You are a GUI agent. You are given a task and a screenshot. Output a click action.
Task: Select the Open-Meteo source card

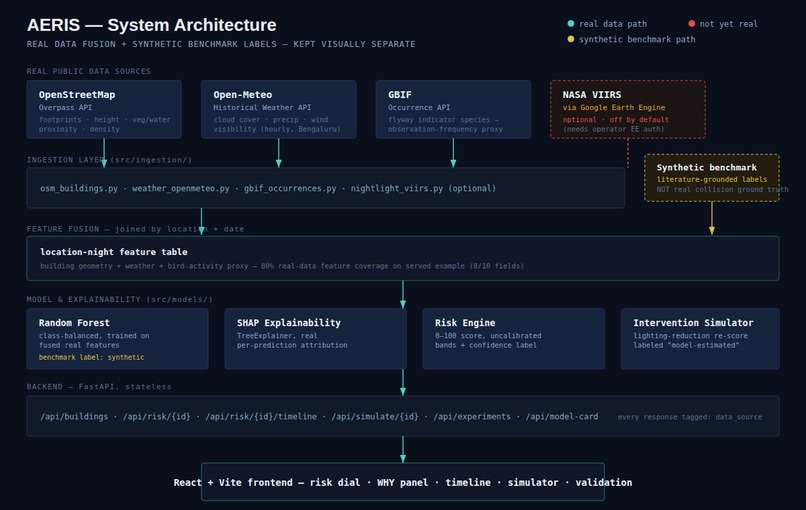pyautogui.click(x=279, y=109)
